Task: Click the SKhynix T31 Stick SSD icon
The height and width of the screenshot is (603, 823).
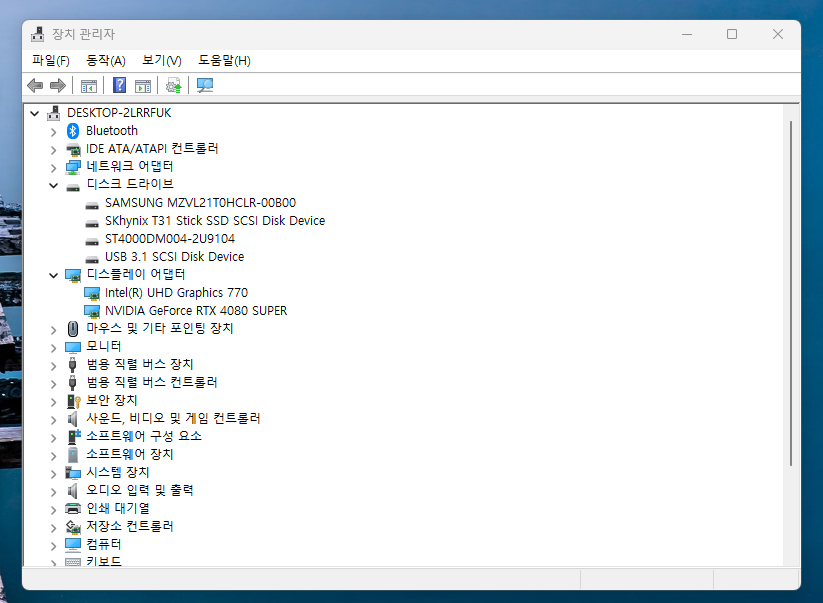Action: [92, 223]
